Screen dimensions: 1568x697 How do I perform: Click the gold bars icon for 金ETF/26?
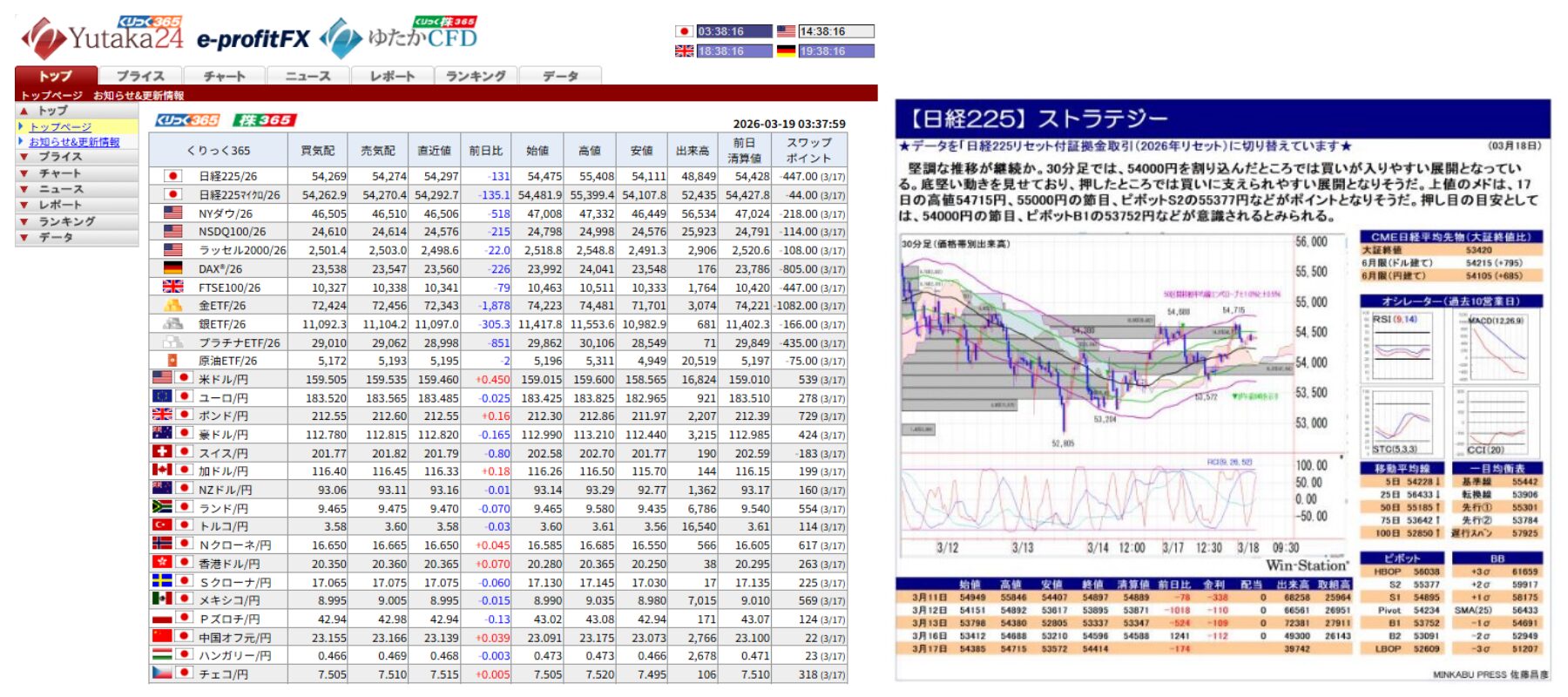coord(172,306)
